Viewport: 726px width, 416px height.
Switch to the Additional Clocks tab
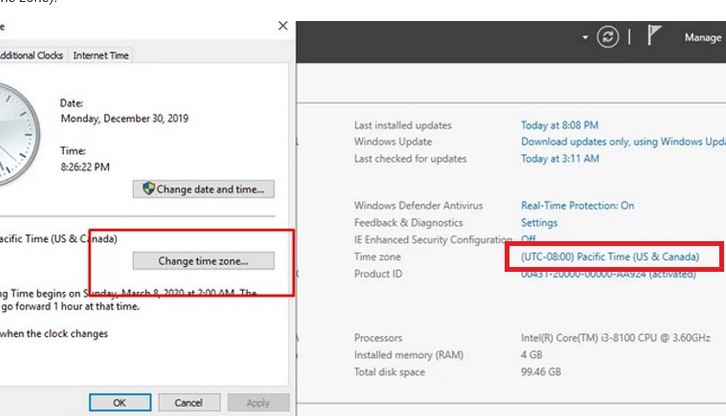coord(32,55)
